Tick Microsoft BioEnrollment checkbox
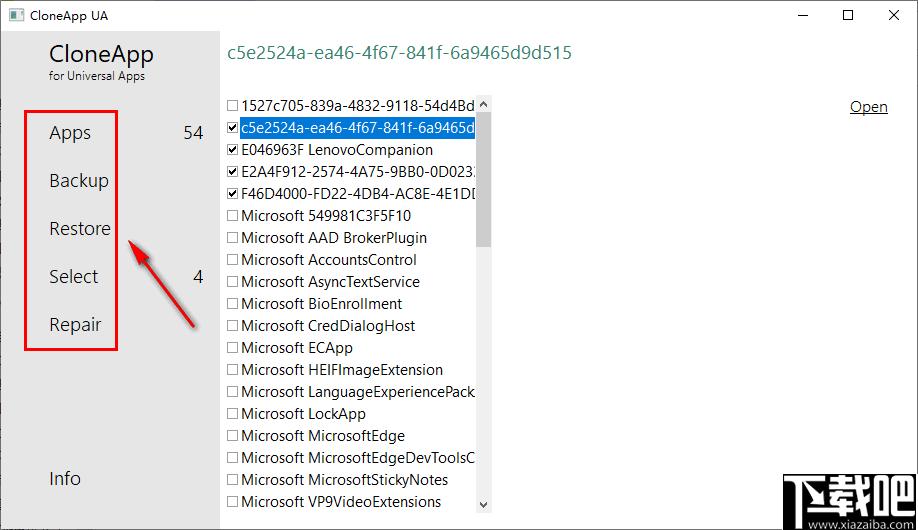Viewport: 918px width, 530px height. click(232, 304)
